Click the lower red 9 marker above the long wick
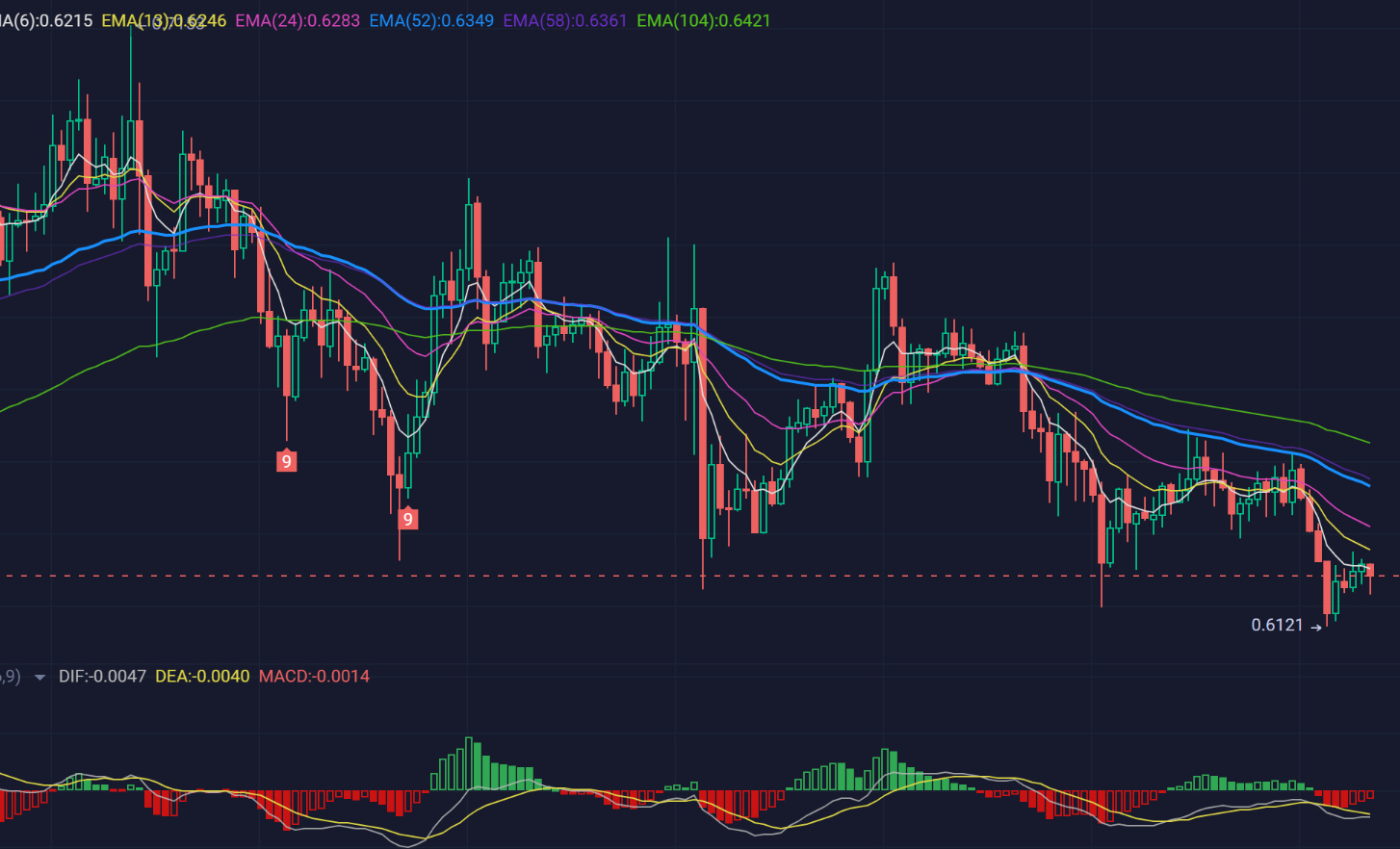This screenshot has width=1400, height=849. click(x=407, y=519)
